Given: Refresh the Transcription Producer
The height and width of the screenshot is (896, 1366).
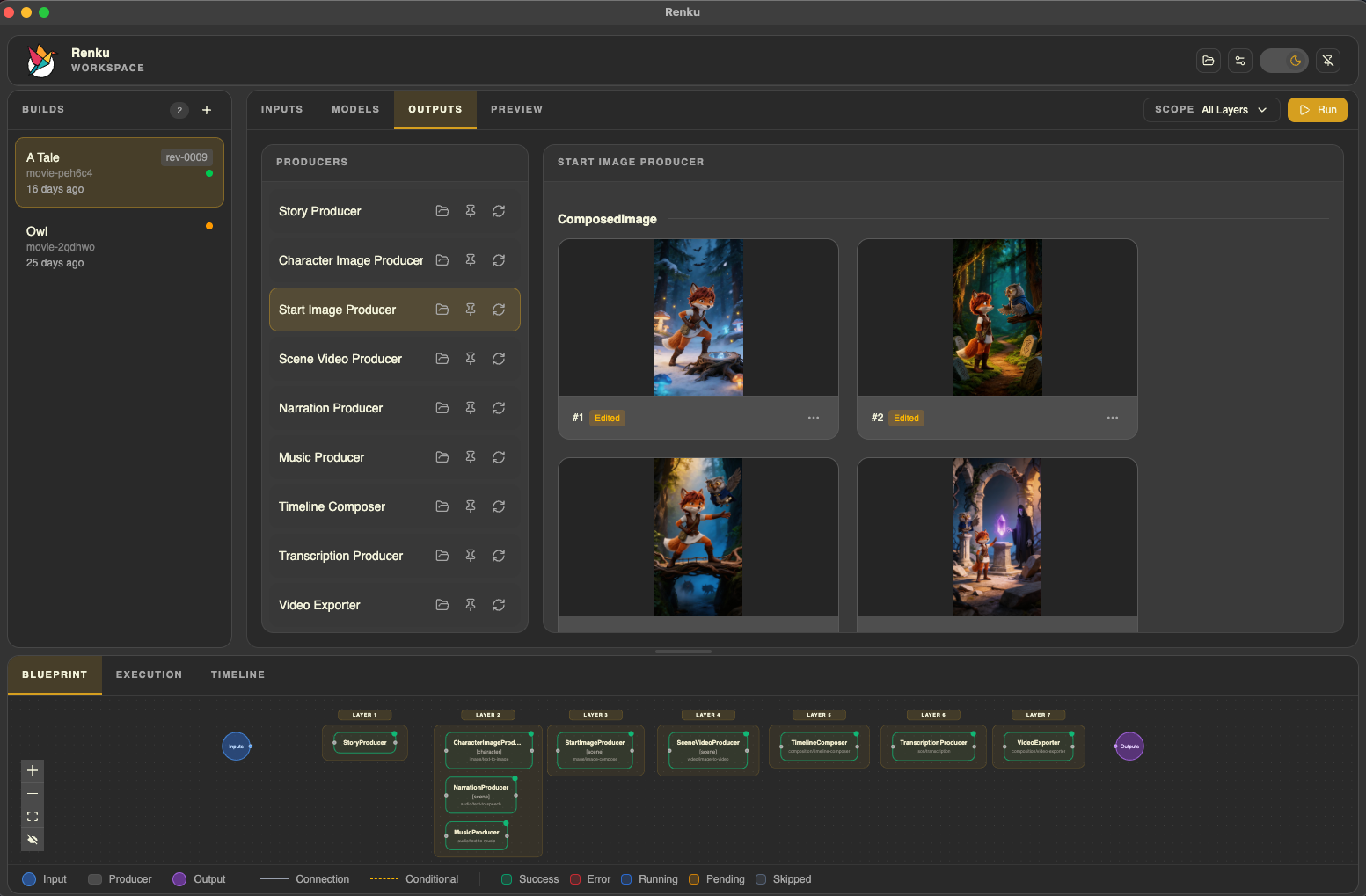Looking at the screenshot, I should click(x=499, y=556).
